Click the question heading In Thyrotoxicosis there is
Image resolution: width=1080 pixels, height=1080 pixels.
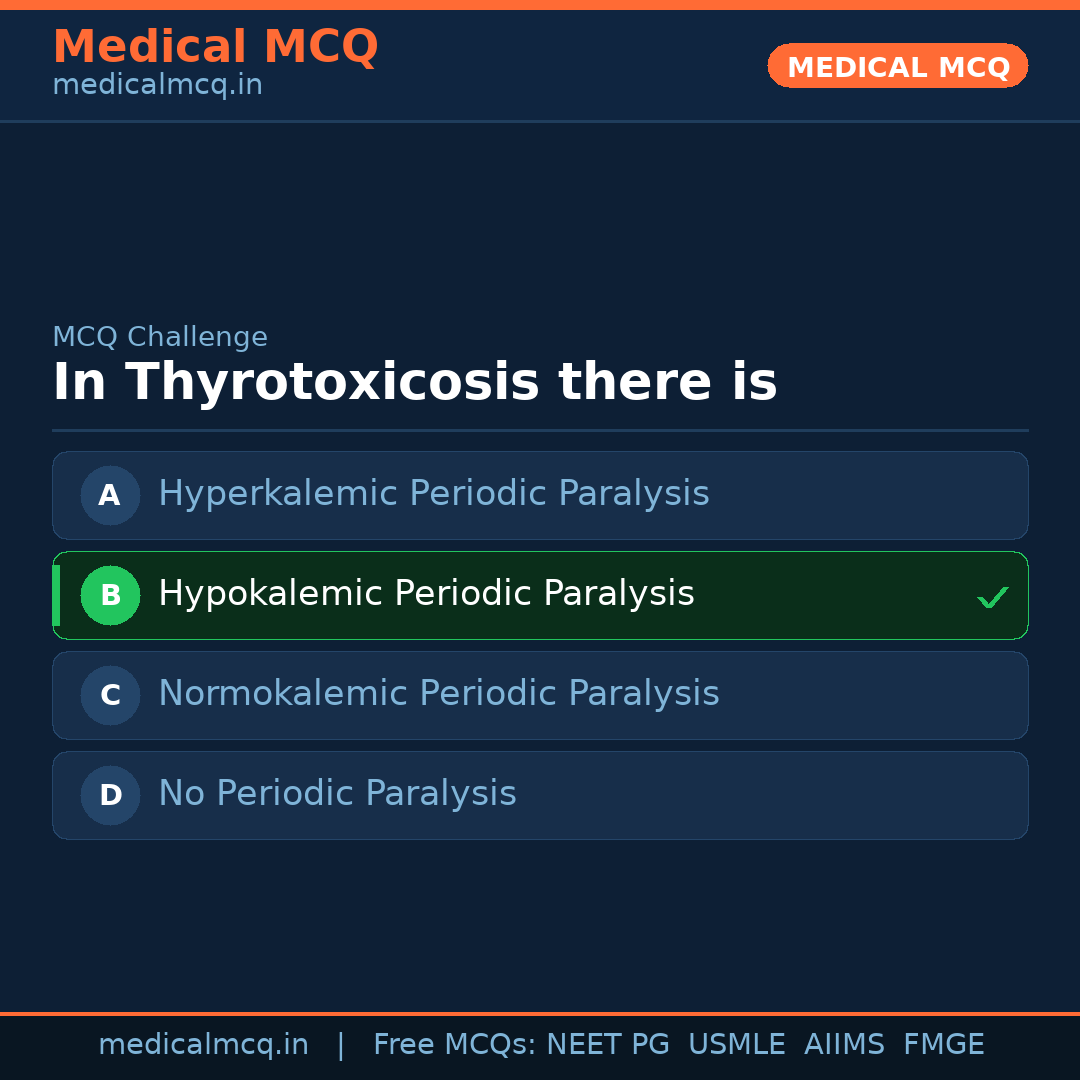pyautogui.click(x=414, y=382)
